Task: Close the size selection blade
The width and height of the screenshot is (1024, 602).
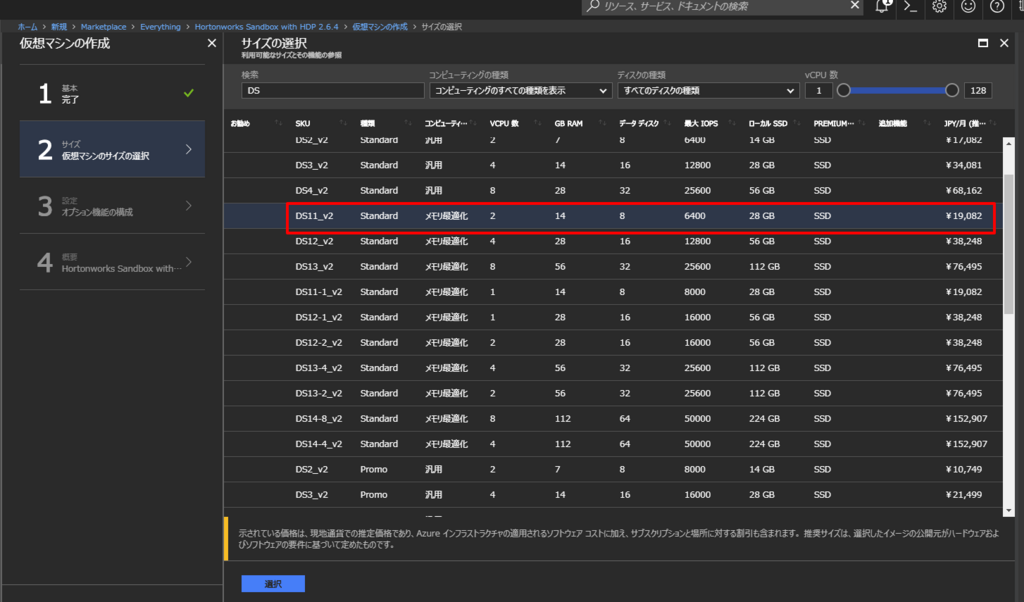Action: [1004, 43]
